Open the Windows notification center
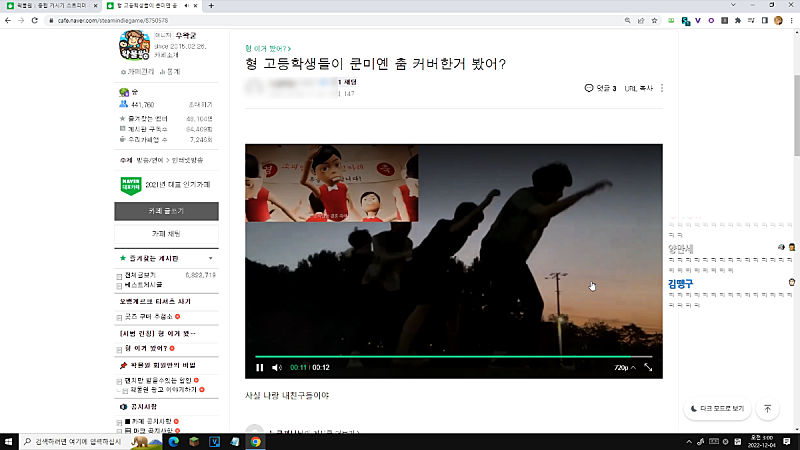 point(787,442)
